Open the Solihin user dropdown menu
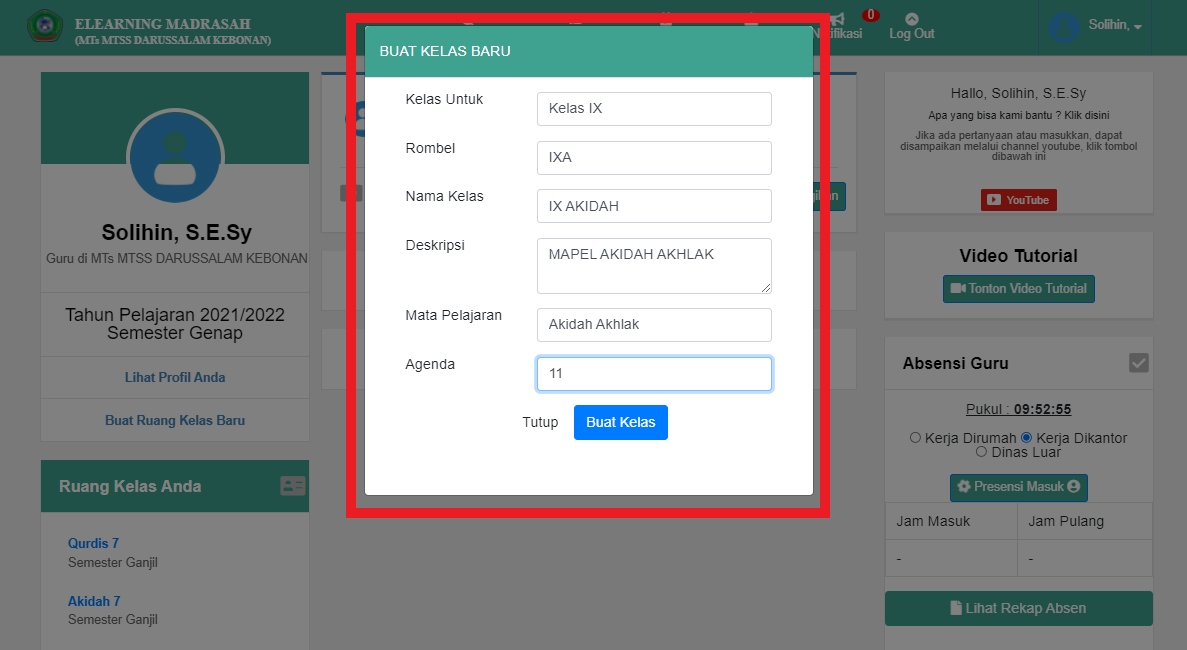The image size is (1187, 650). [x=1097, y=26]
